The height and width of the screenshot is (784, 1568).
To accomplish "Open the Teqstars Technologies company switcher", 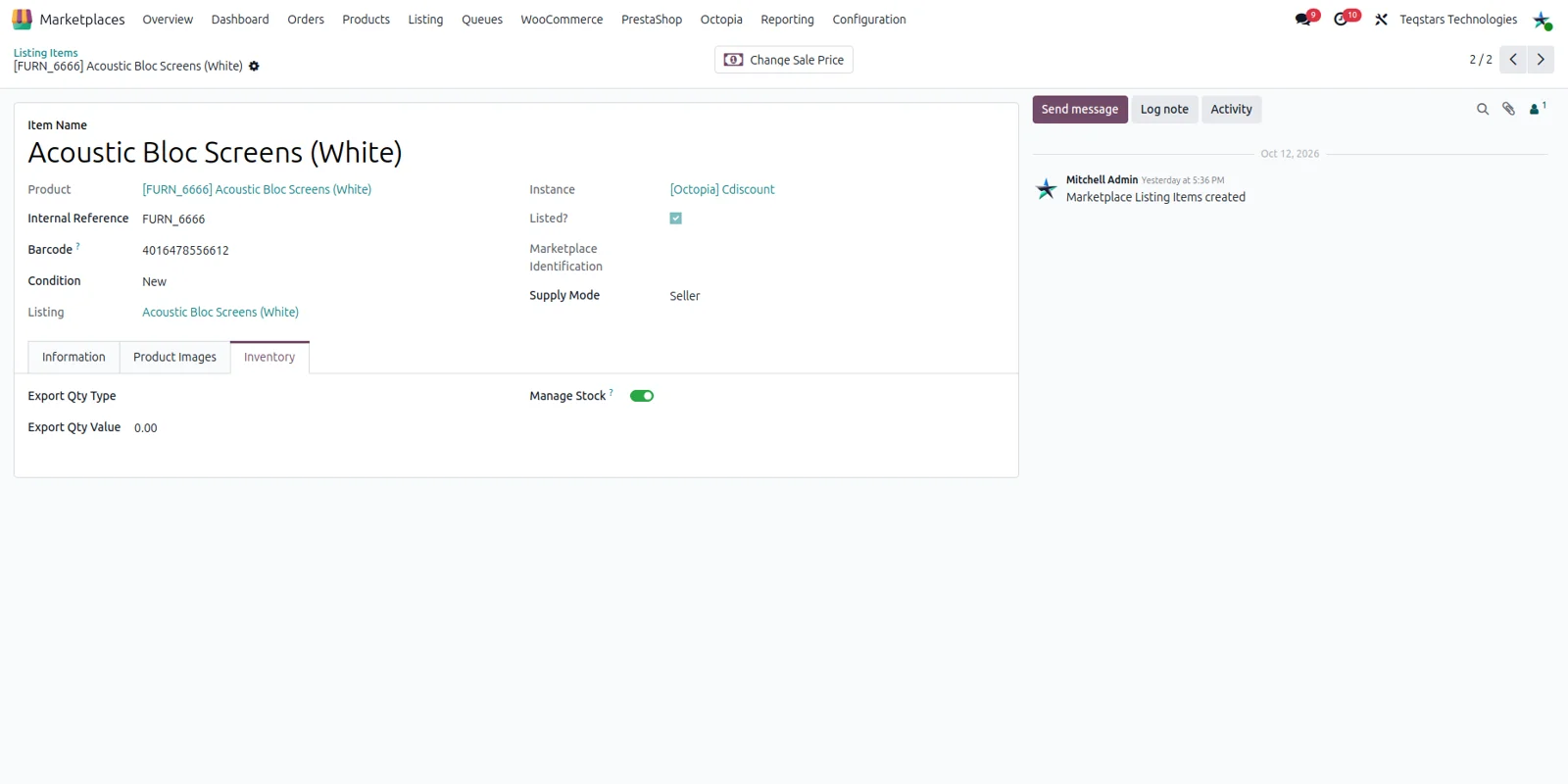I will tap(1458, 20).
